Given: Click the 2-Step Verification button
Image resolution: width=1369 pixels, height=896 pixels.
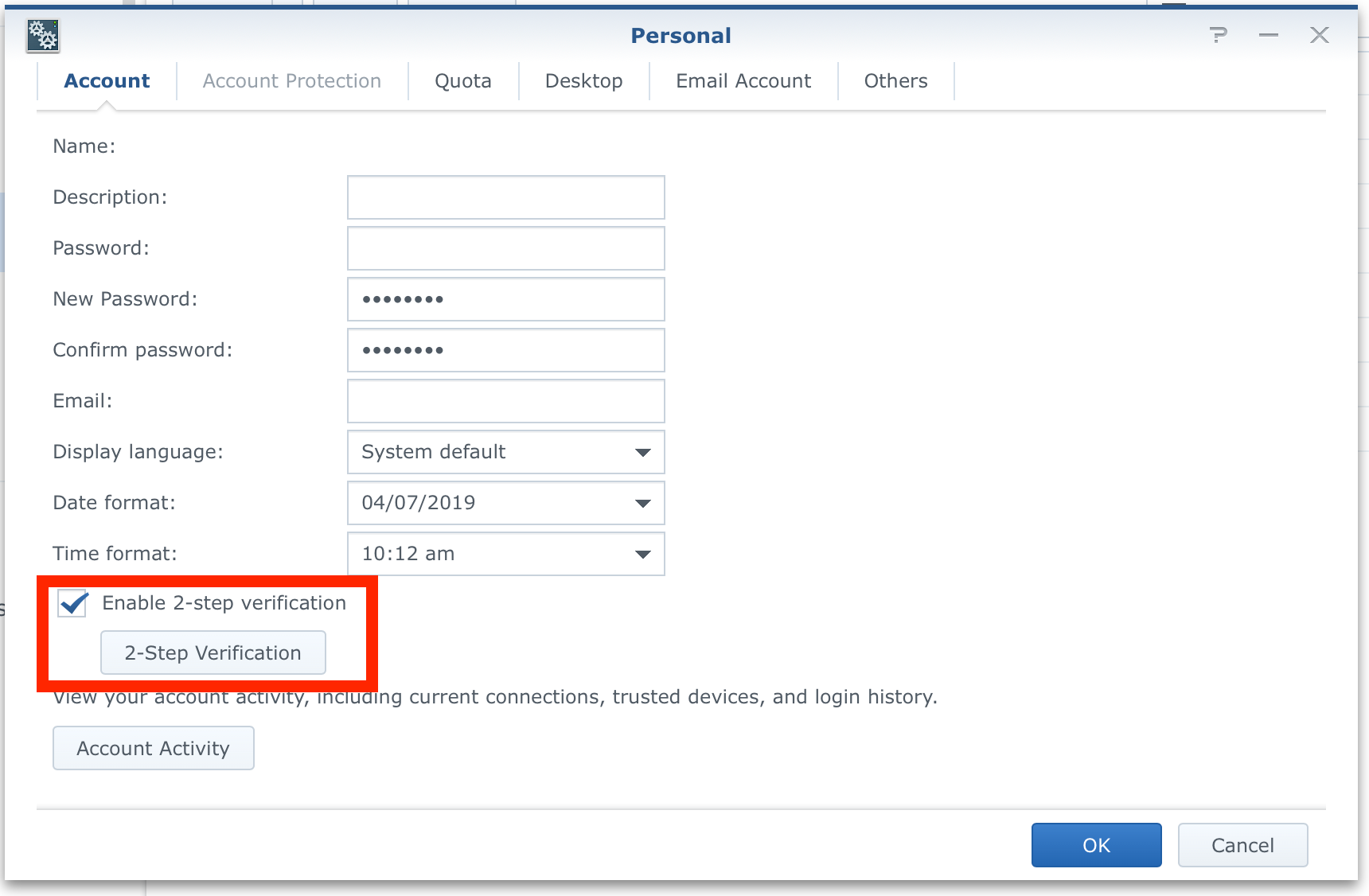Looking at the screenshot, I should pos(213,653).
